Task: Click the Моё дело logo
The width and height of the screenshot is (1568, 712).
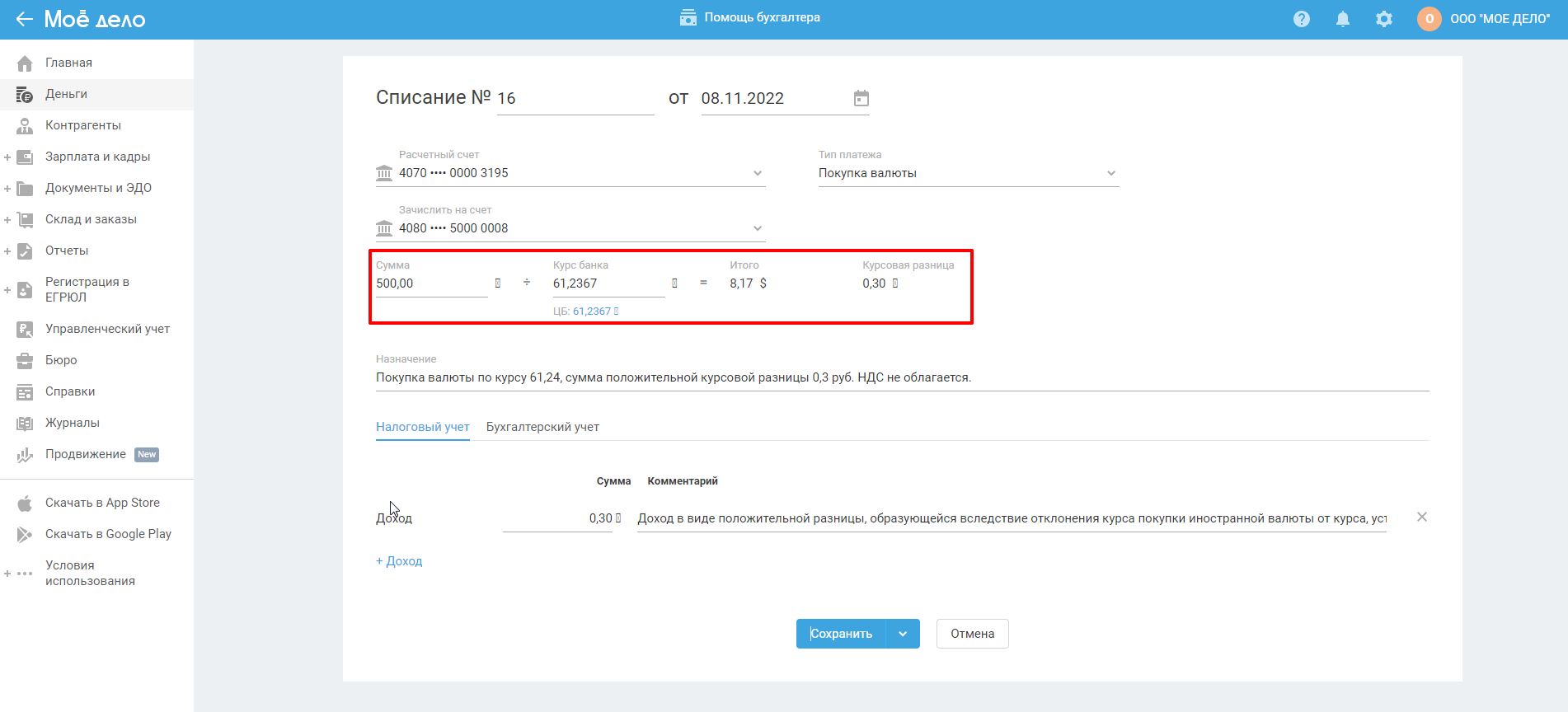Action: point(95,19)
